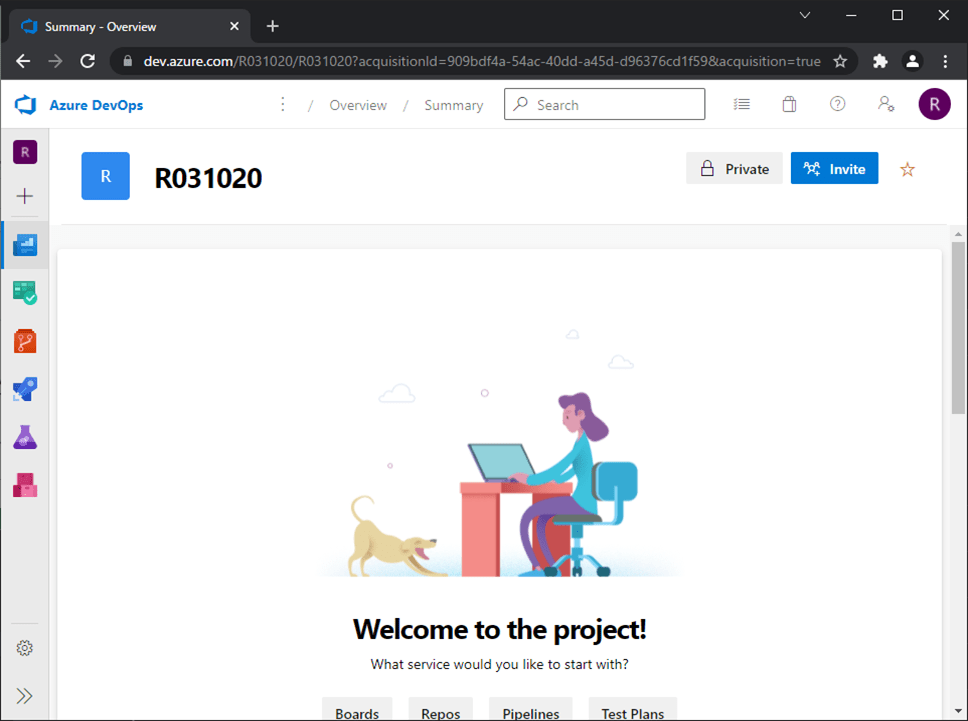Open the breadcrumb more options menu

point(283,104)
